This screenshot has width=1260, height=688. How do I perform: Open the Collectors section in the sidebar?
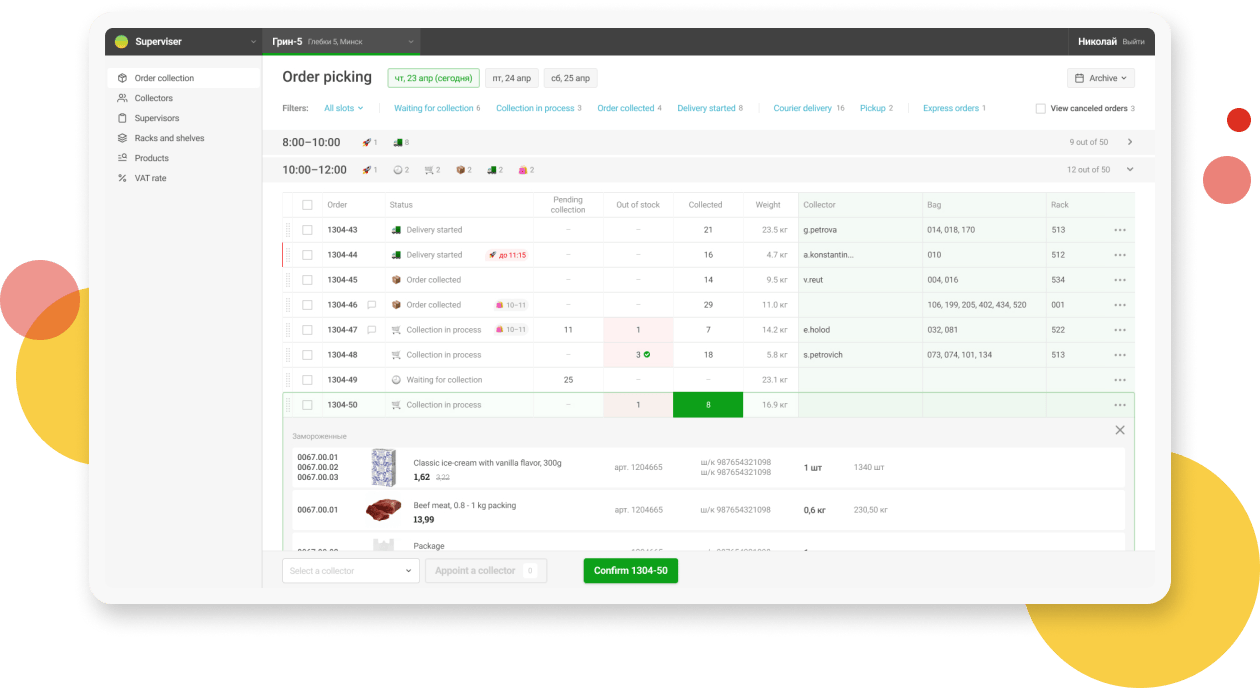[155, 98]
